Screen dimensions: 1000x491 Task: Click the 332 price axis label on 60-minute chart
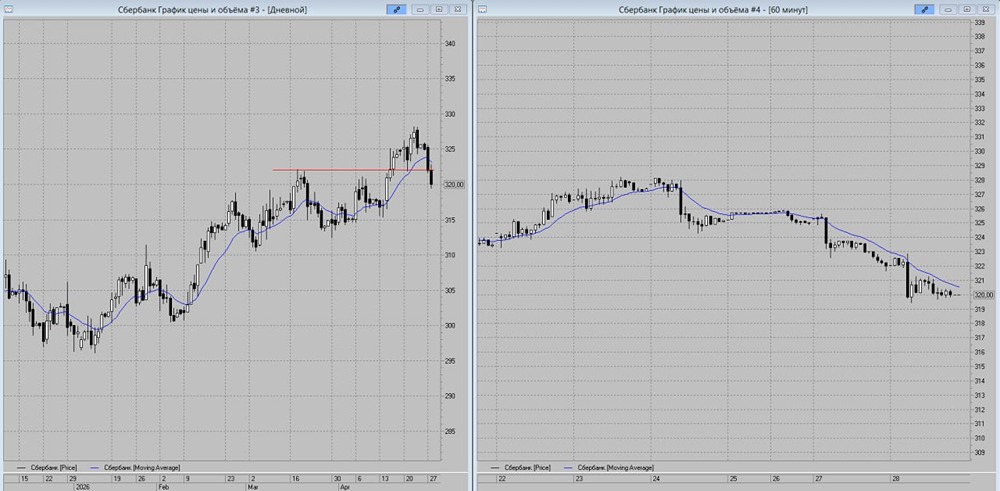(980, 122)
